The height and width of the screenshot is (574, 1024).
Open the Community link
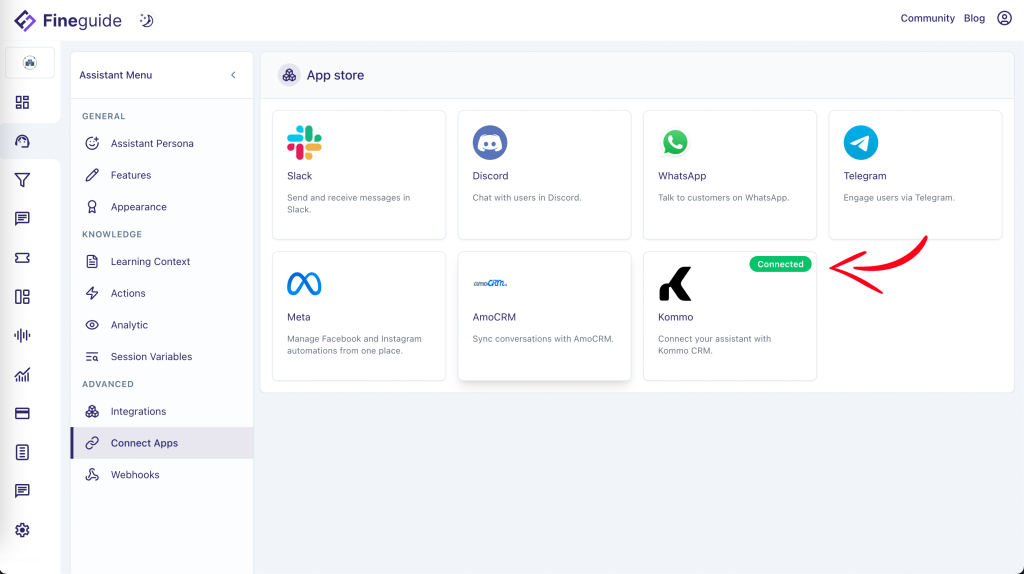coord(927,18)
